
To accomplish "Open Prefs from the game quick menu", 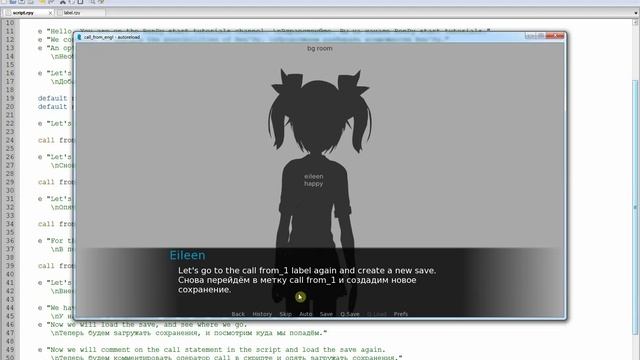I will click(401, 314).
